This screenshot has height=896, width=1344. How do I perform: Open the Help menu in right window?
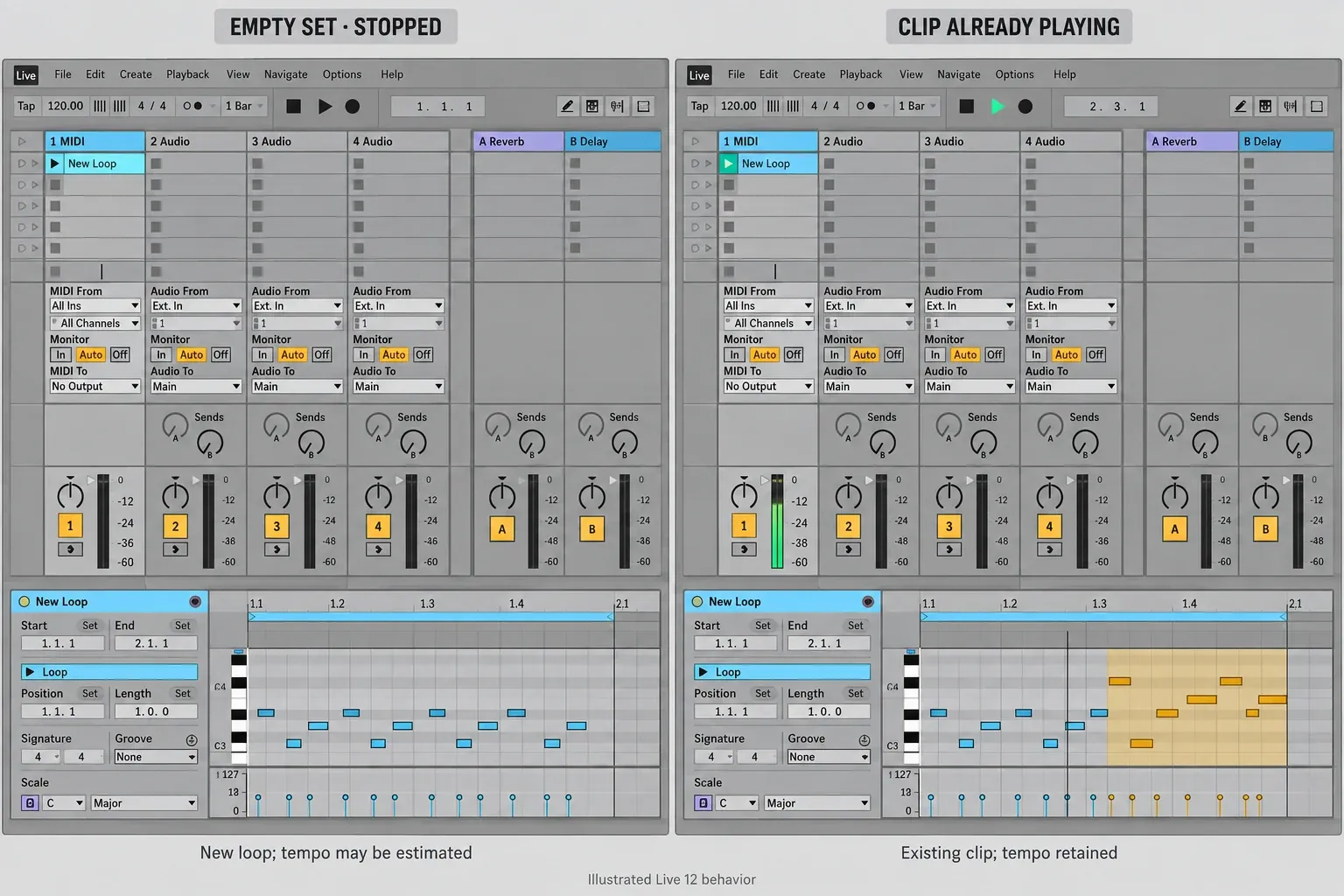click(x=1065, y=74)
